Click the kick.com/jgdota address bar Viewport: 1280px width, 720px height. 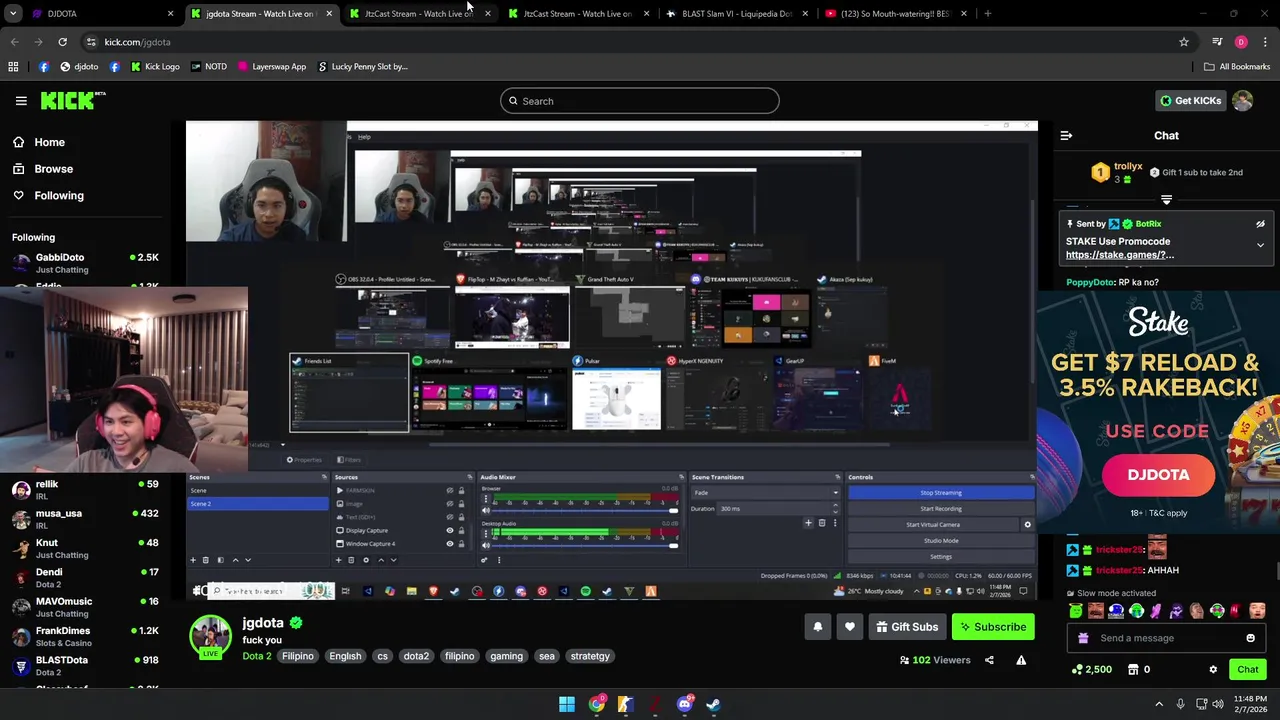point(640,42)
